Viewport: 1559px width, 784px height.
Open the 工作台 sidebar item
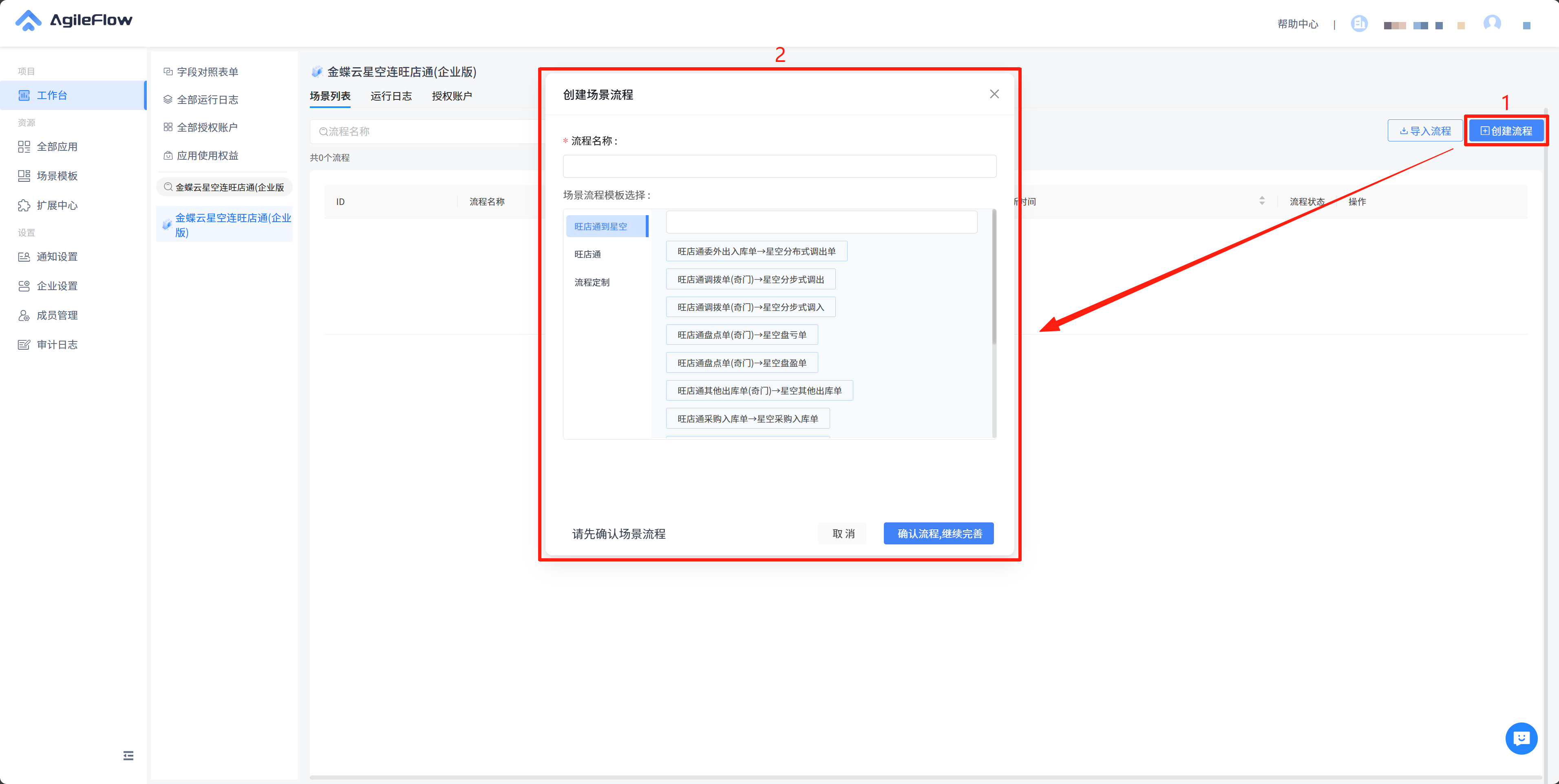click(73, 95)
